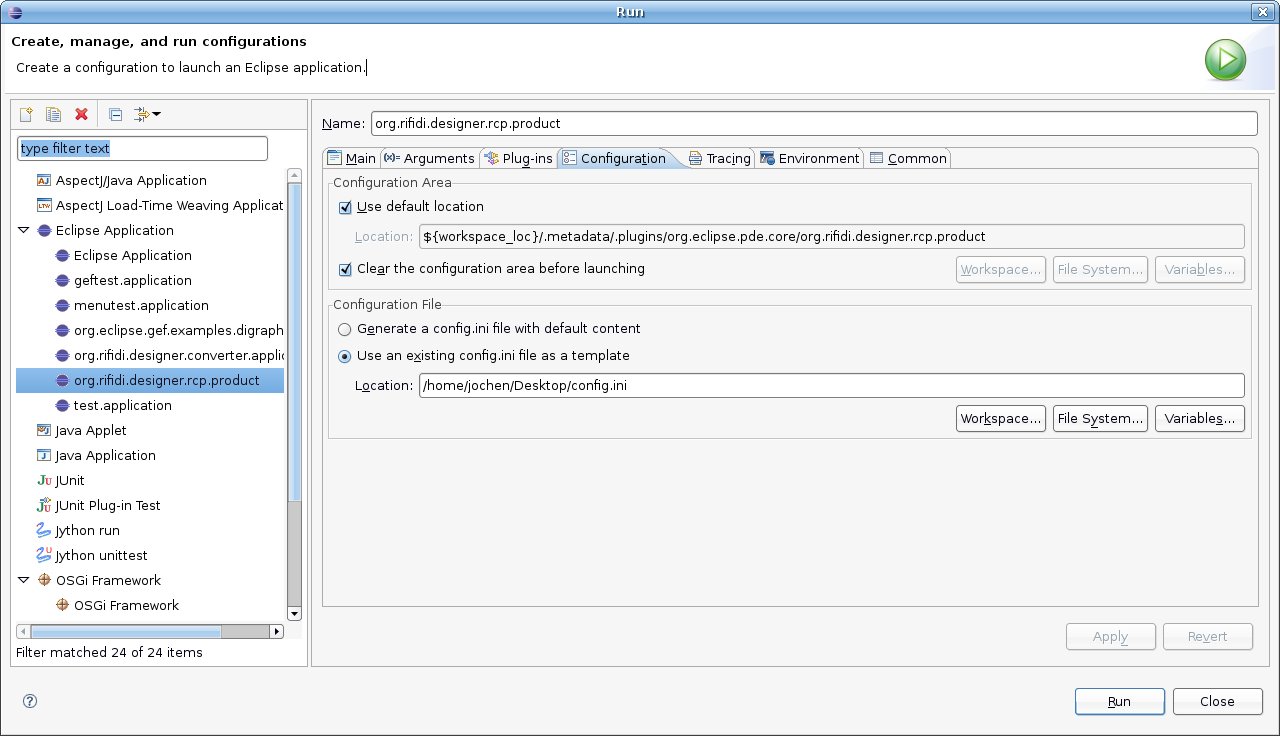Click the test.application launch icon
This screenshot has width=1280, height=736.
coord(61,406)
